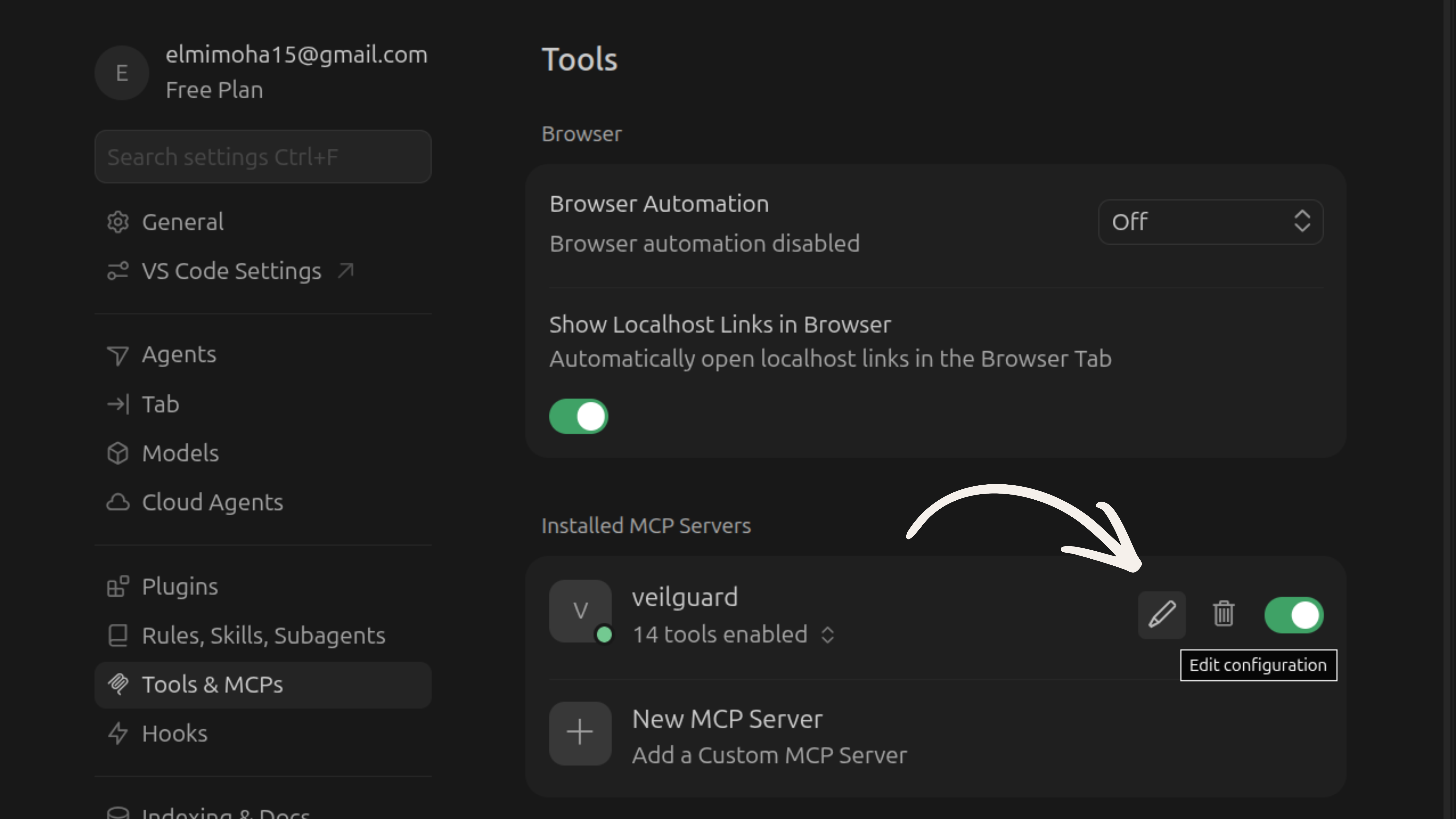Open the Browser Automation Off dropdown
The image size is (1456, 819).
(1210, 222)
